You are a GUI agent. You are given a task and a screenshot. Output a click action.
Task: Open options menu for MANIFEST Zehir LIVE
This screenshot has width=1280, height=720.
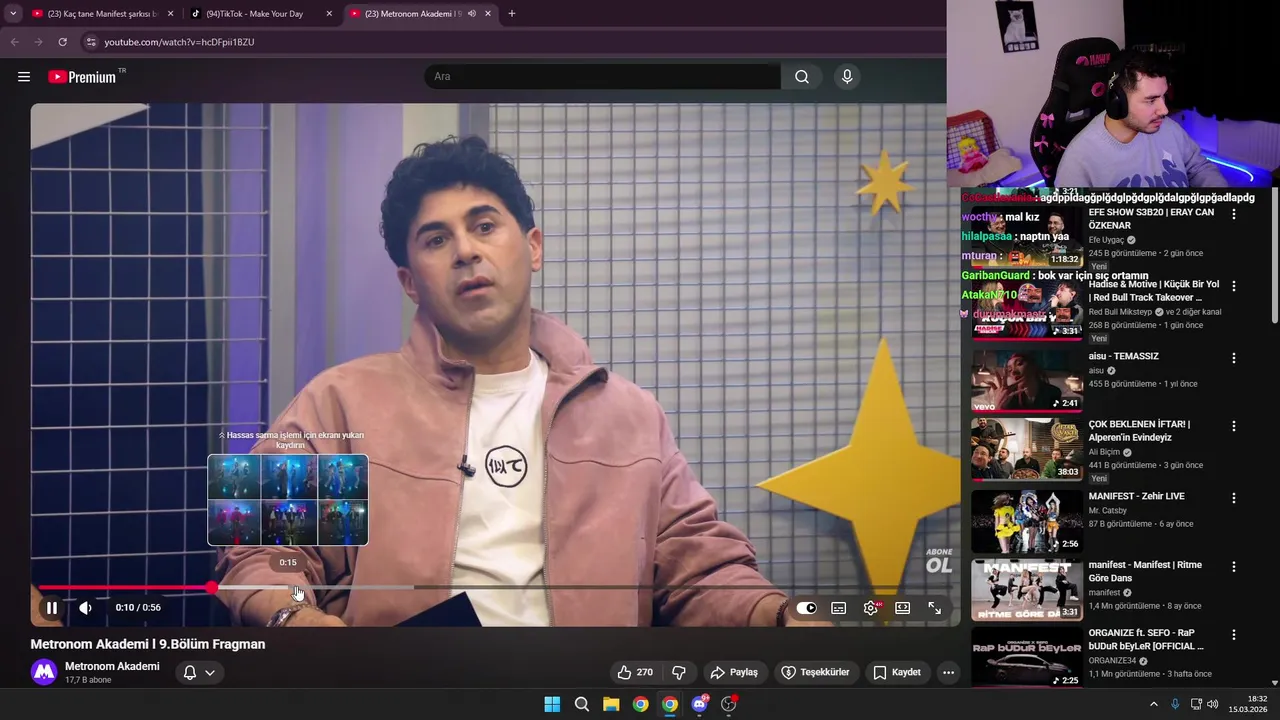tap(1234, 498)
